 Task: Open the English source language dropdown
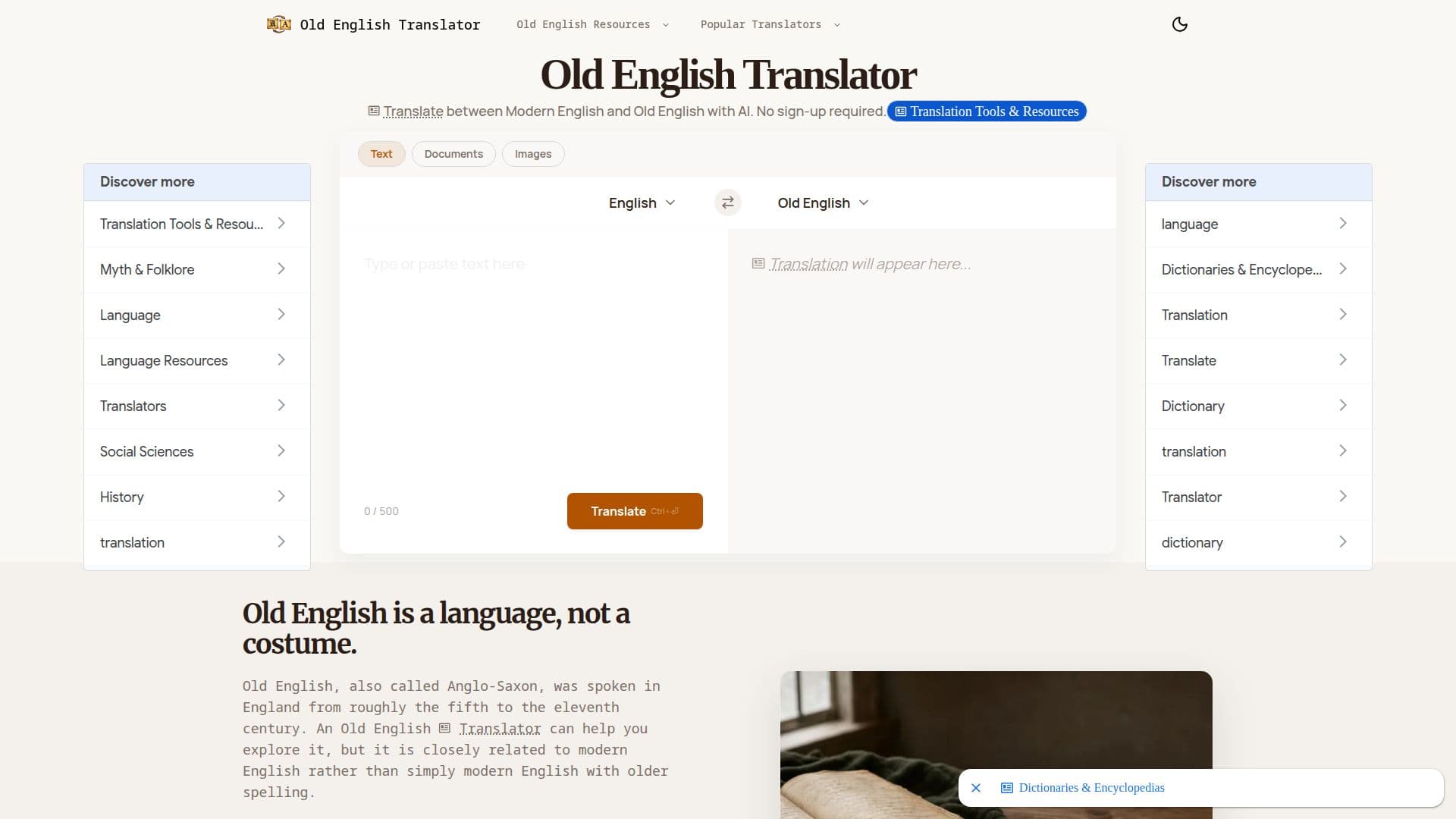pos(642,202)
